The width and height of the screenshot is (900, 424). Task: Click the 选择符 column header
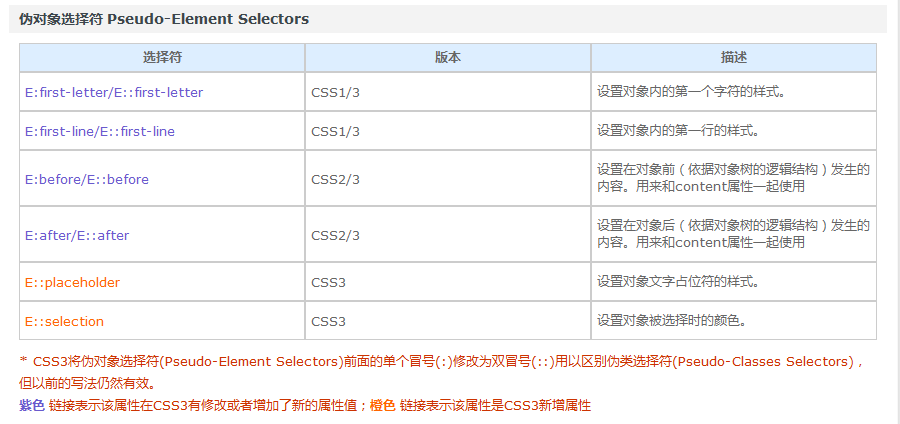162,58
